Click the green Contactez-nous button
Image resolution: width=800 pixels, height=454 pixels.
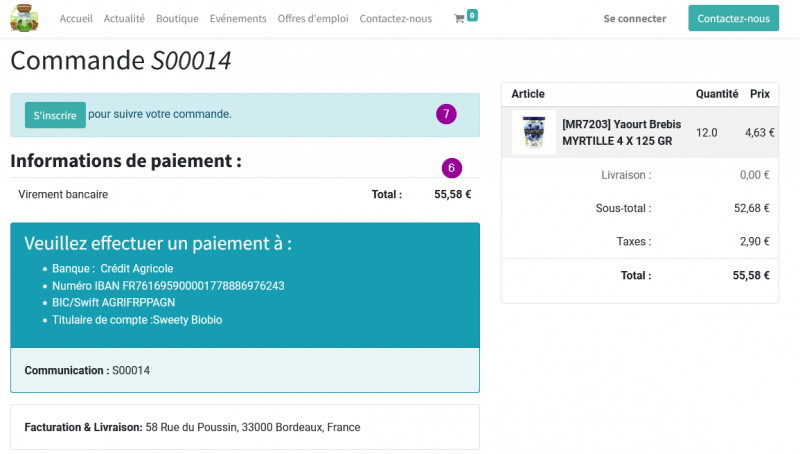(733, 18)
